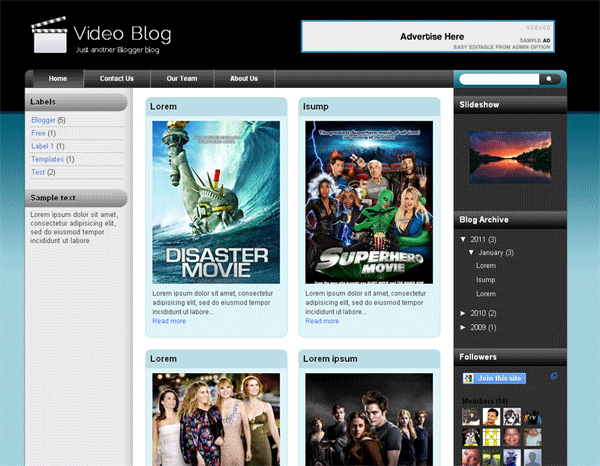Screen dimensions: 600x466
Task: Open the Label 1 link
Action: click(x=42, y=146)
